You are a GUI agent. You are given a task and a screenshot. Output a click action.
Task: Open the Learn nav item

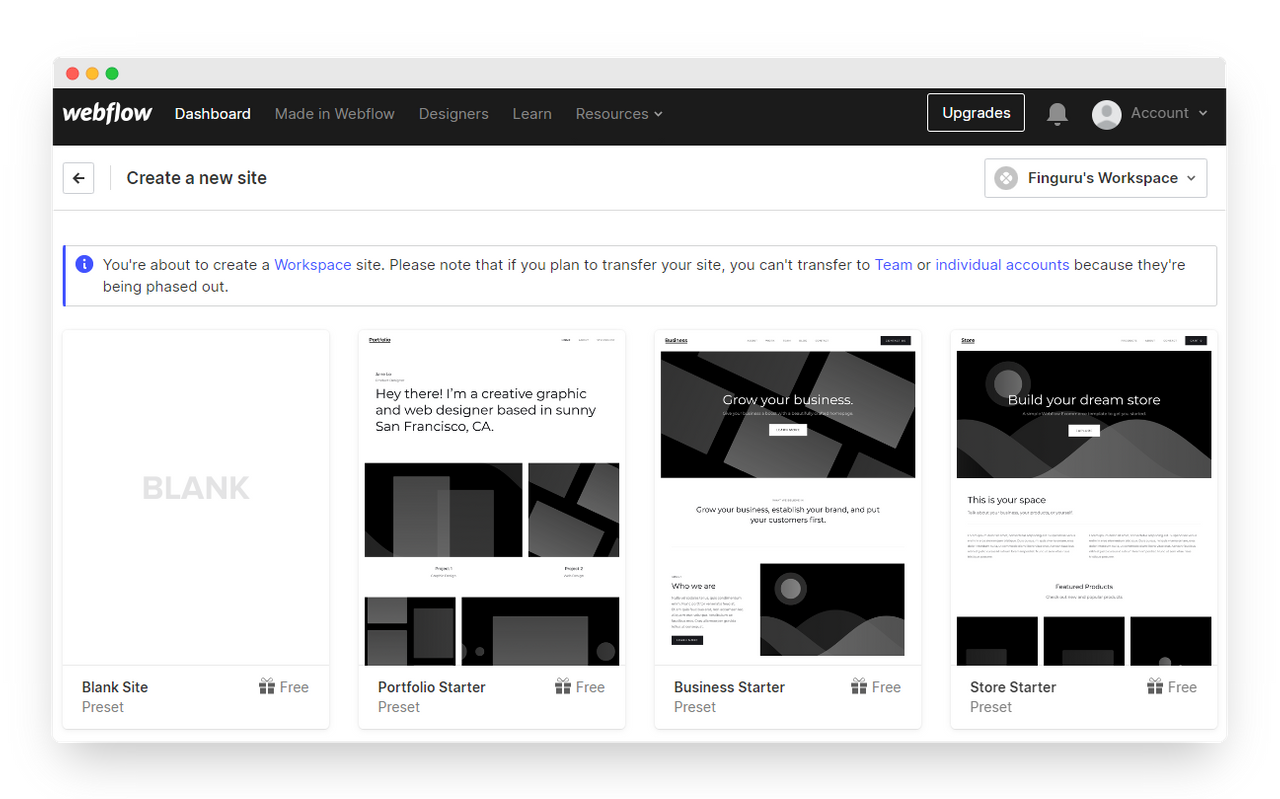(532, 114)
